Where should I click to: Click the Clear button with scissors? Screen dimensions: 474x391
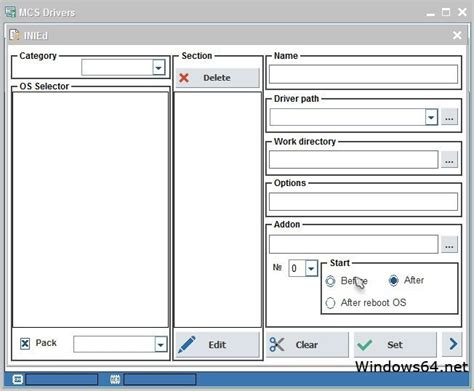click(x=307, y=344)
